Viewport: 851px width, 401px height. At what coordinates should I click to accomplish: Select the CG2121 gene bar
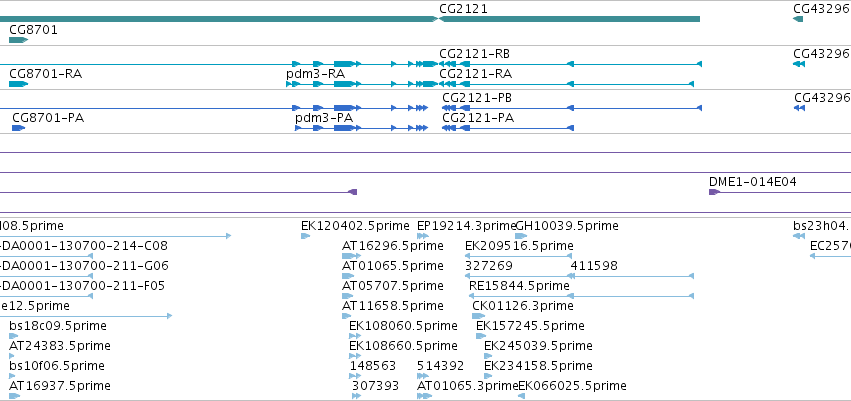(x=569, y=19)
